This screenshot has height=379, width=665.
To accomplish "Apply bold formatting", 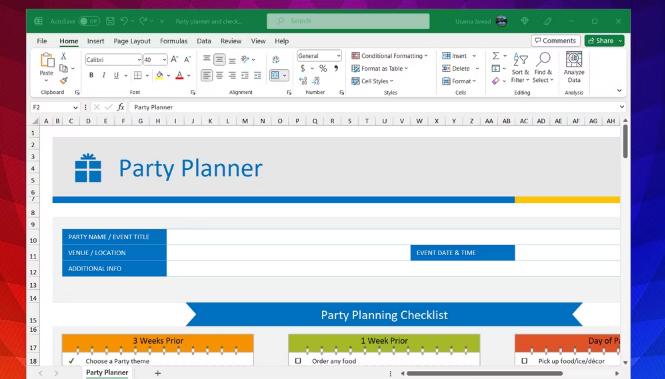I will pos(91,75).
